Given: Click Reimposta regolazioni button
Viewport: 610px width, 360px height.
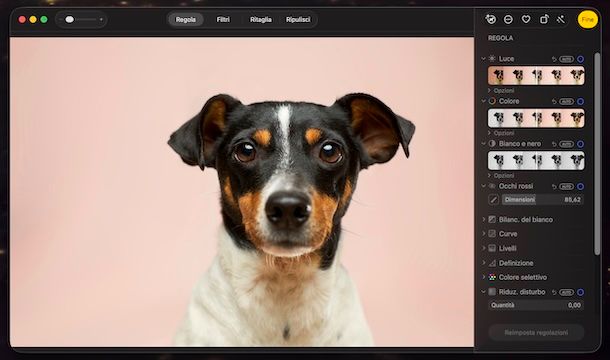Looking at the screenshot, I should pyautogui.click(x=536, y=333).
